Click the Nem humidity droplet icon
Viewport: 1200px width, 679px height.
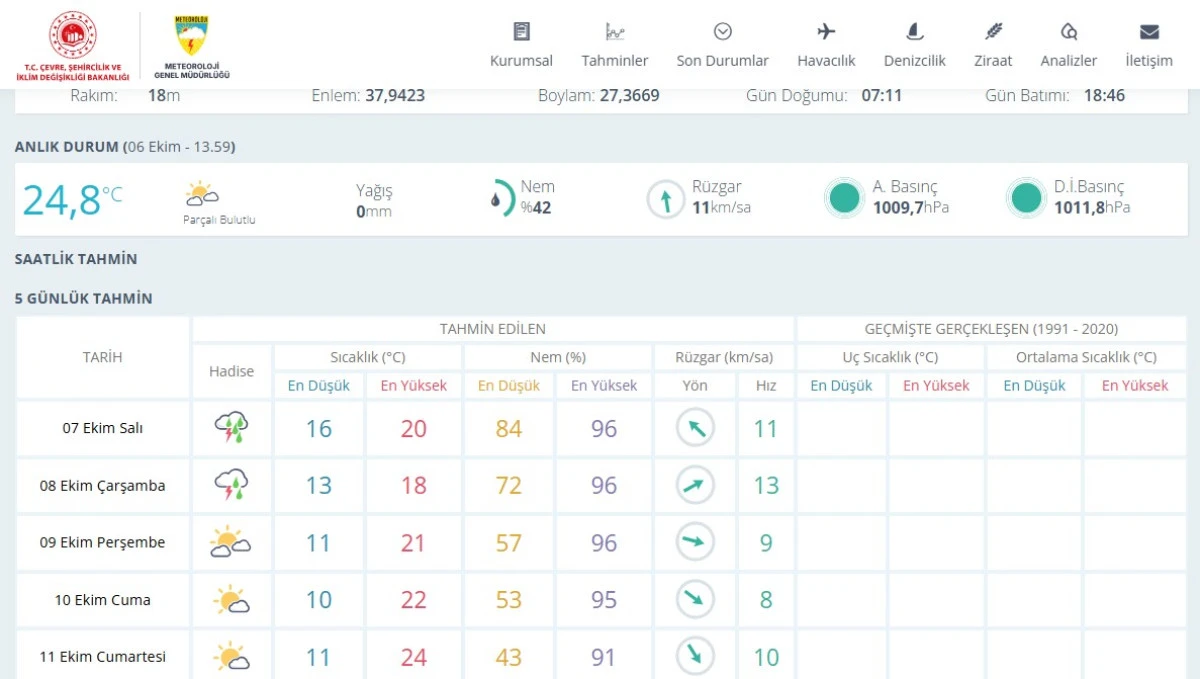[x=500, y=198]
